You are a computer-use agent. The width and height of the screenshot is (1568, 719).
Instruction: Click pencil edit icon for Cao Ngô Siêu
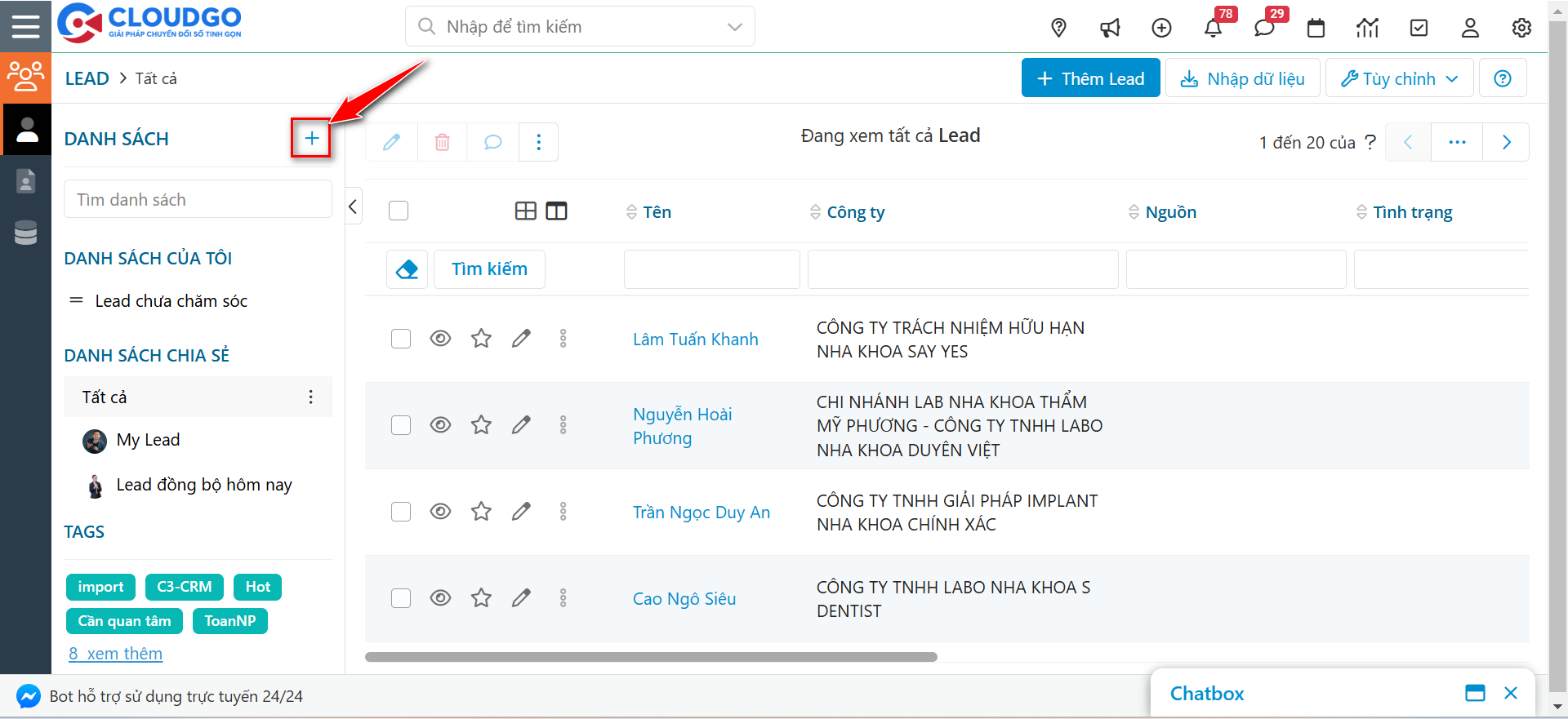point(521,598)
